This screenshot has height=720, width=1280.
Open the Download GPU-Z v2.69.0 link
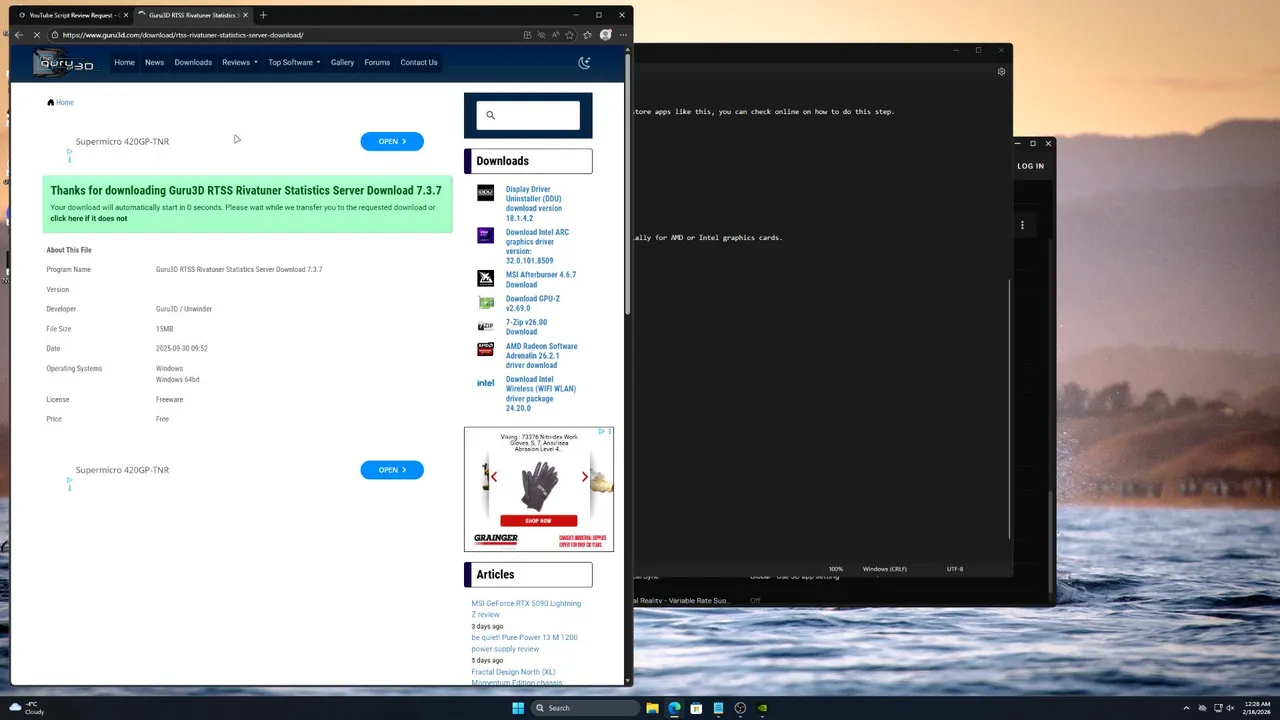click(x=533, y=303)
